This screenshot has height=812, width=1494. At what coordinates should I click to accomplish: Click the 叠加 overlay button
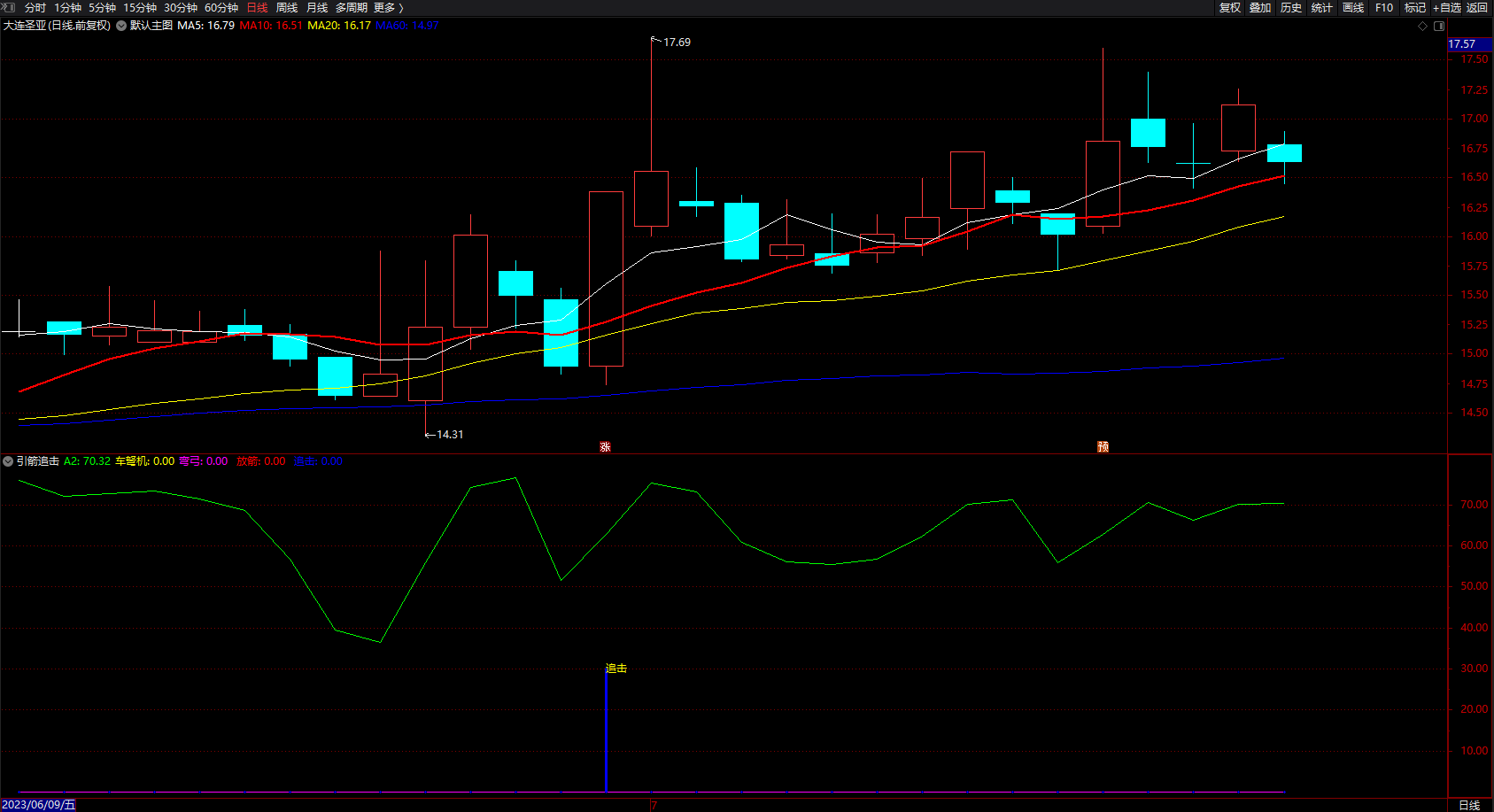coord(1260,8)
